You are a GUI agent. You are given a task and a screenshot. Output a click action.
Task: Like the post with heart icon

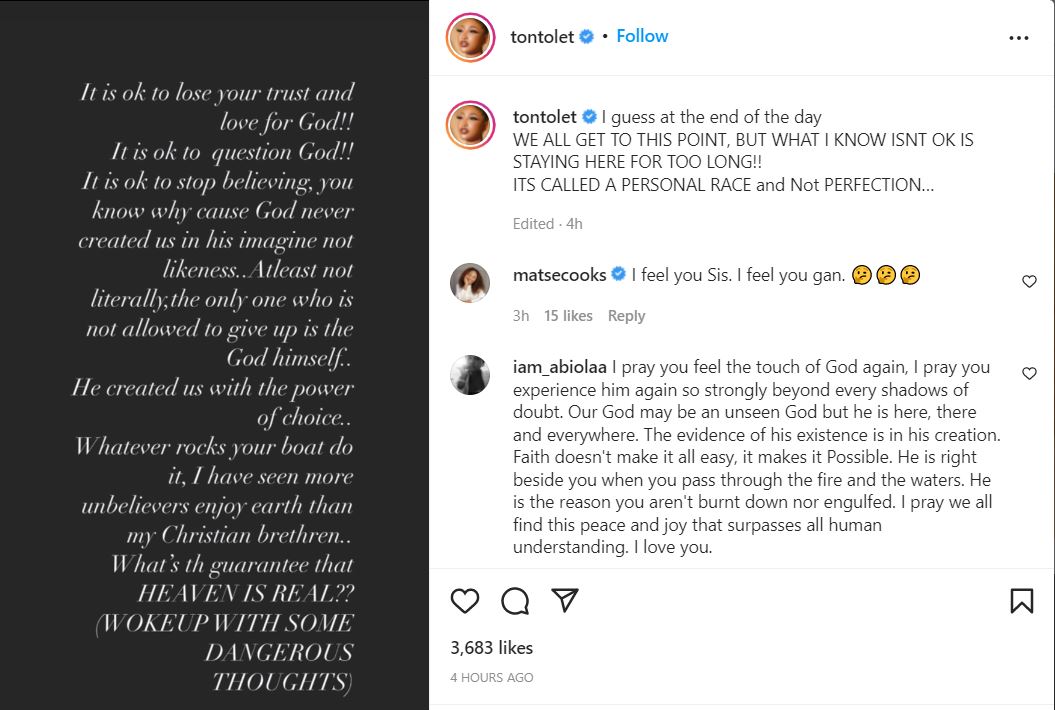point(465,601)
